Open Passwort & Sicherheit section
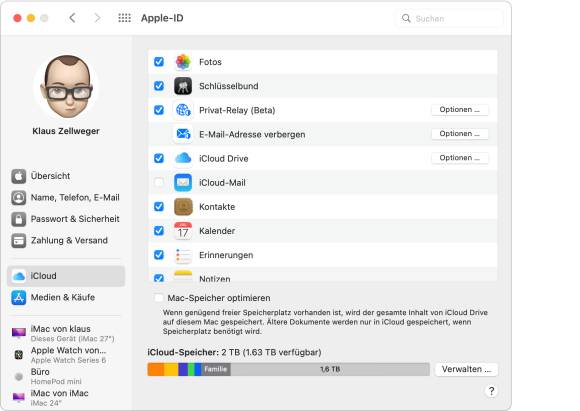The image size is (580, 411). click(66, 219)
